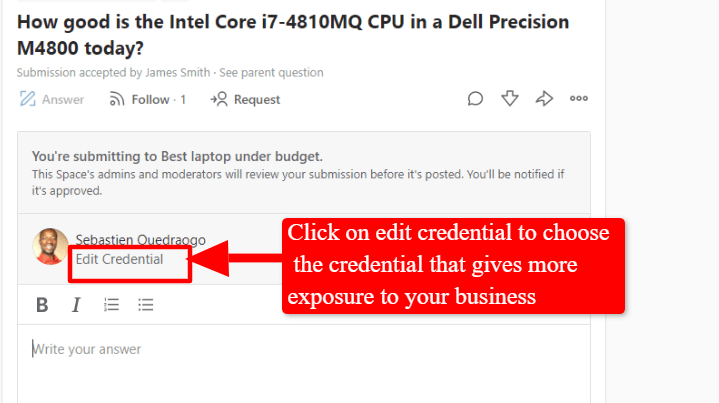Open the comment bubble icon
This screenshot has height=403, width=719.
point(475,99)
